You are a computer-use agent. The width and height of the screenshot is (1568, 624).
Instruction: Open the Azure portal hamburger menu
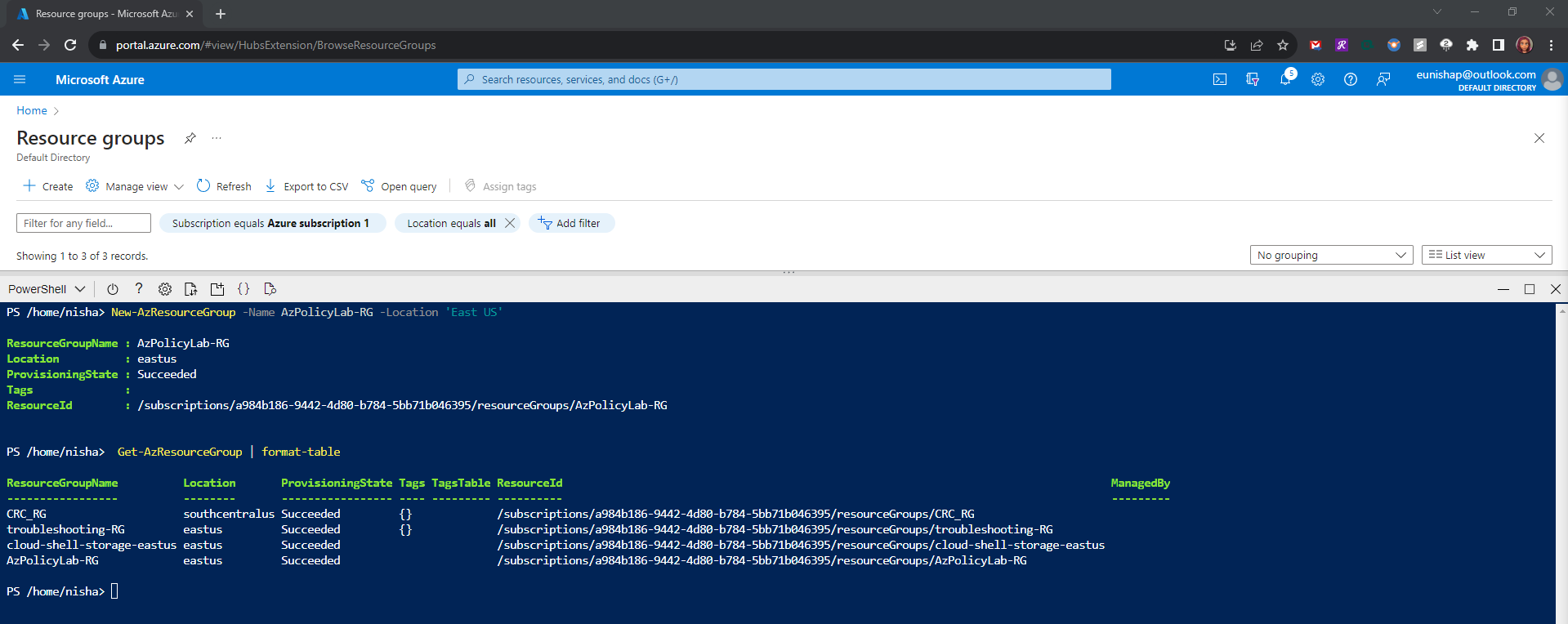click(x=20, y=79)
